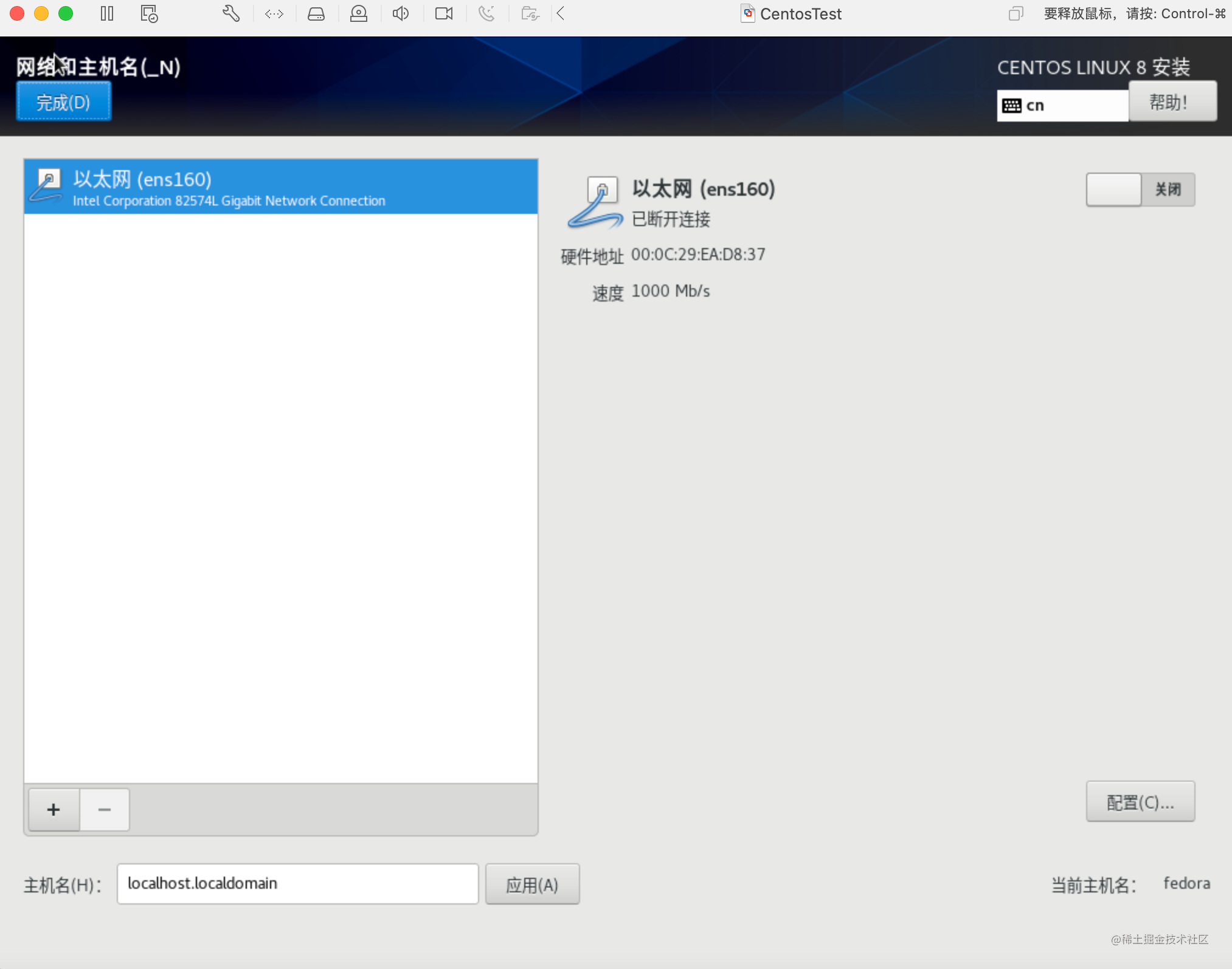The height and width of the screenshot is (969, 1232).
Task: Toggle the ens160 Ethernet connection switch
Action: (1140, 190)
